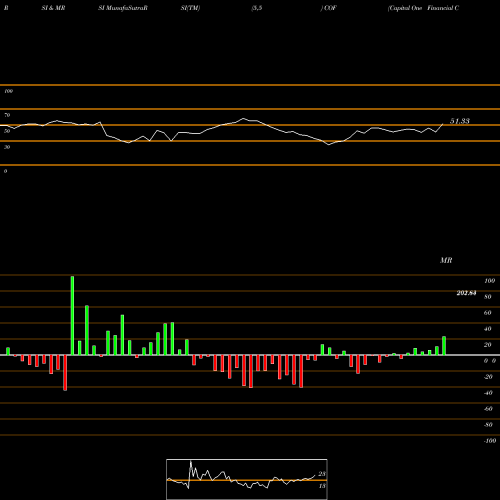Click the 'SI MunafaSutraR' header text

point(123,8)
